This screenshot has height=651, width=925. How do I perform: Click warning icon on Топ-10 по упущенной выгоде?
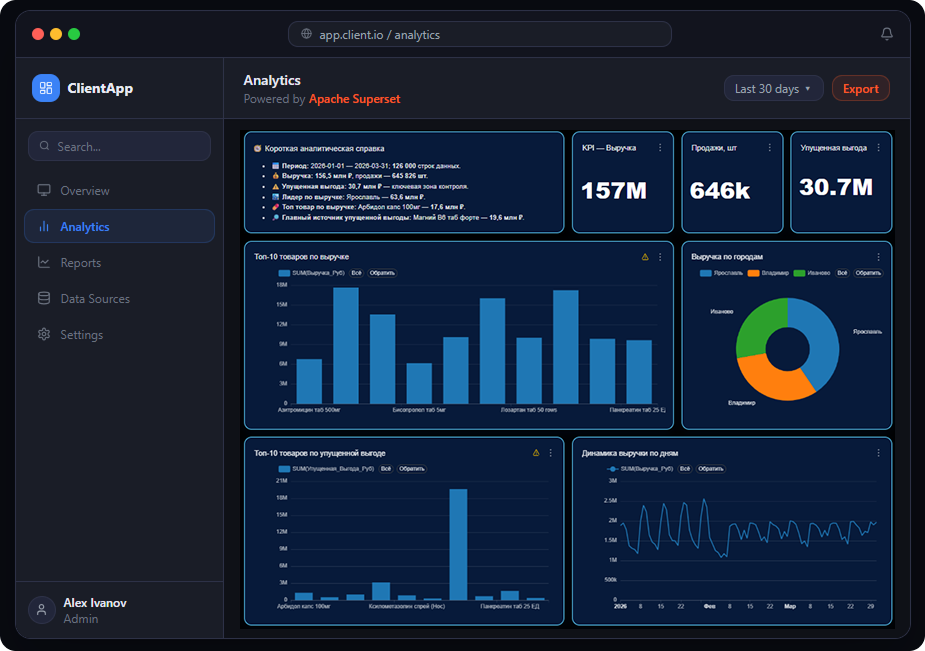[x=536, y=453]
